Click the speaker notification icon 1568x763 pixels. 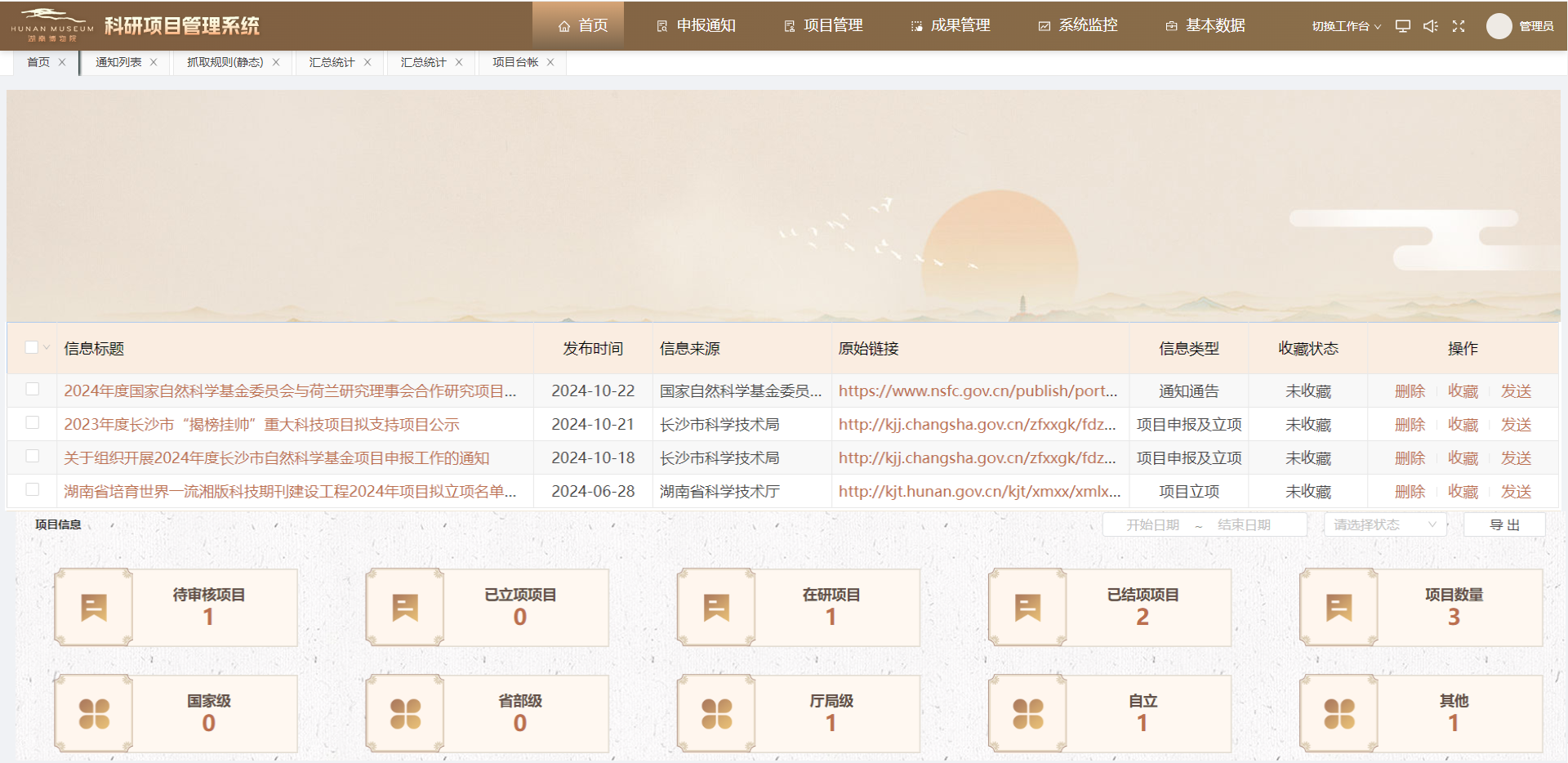1431,26
